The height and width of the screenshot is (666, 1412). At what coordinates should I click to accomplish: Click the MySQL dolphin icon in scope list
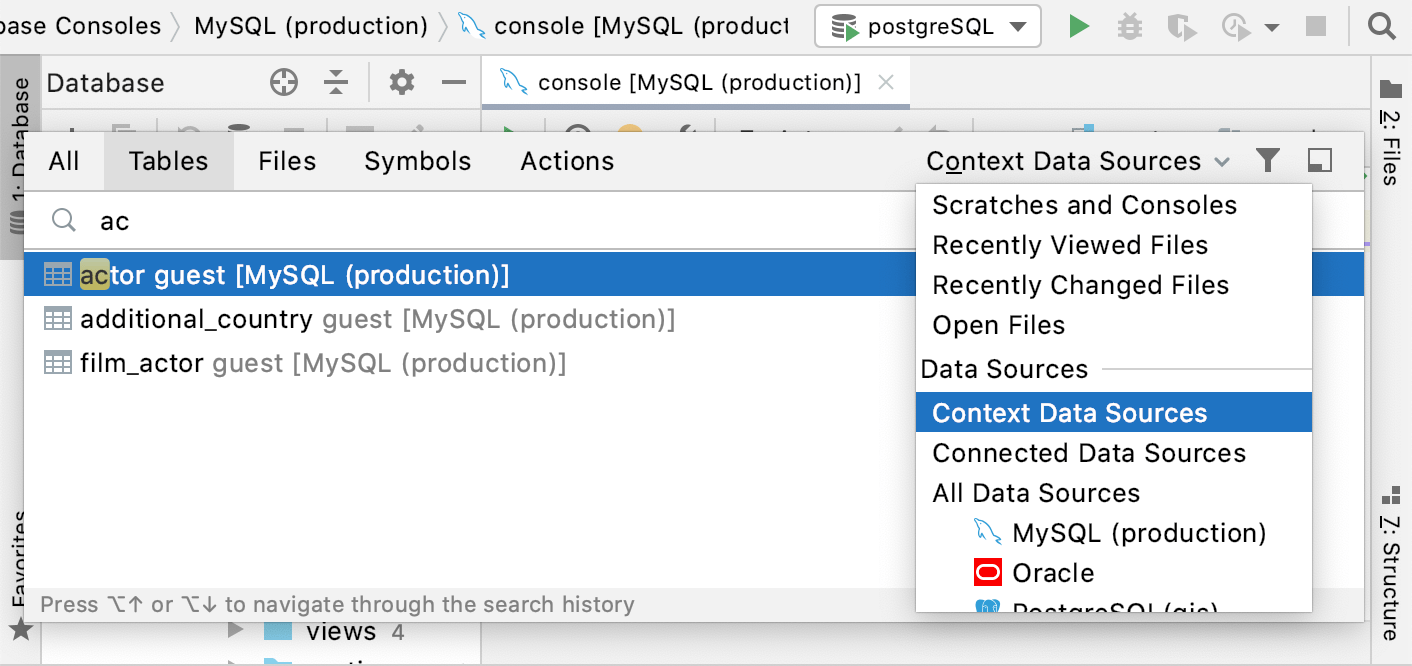click(987, 532)
